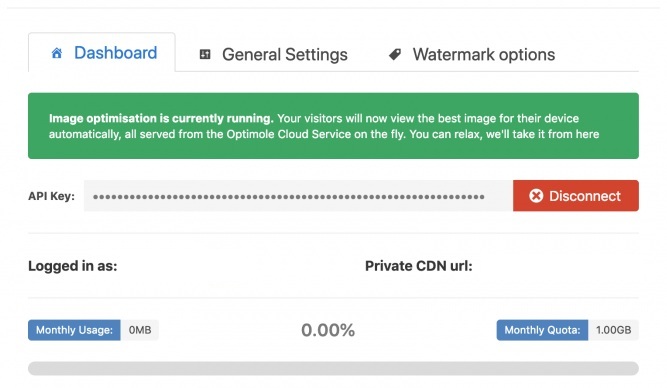Click the Monthly Usage blue badge

[x=74, y=330]
